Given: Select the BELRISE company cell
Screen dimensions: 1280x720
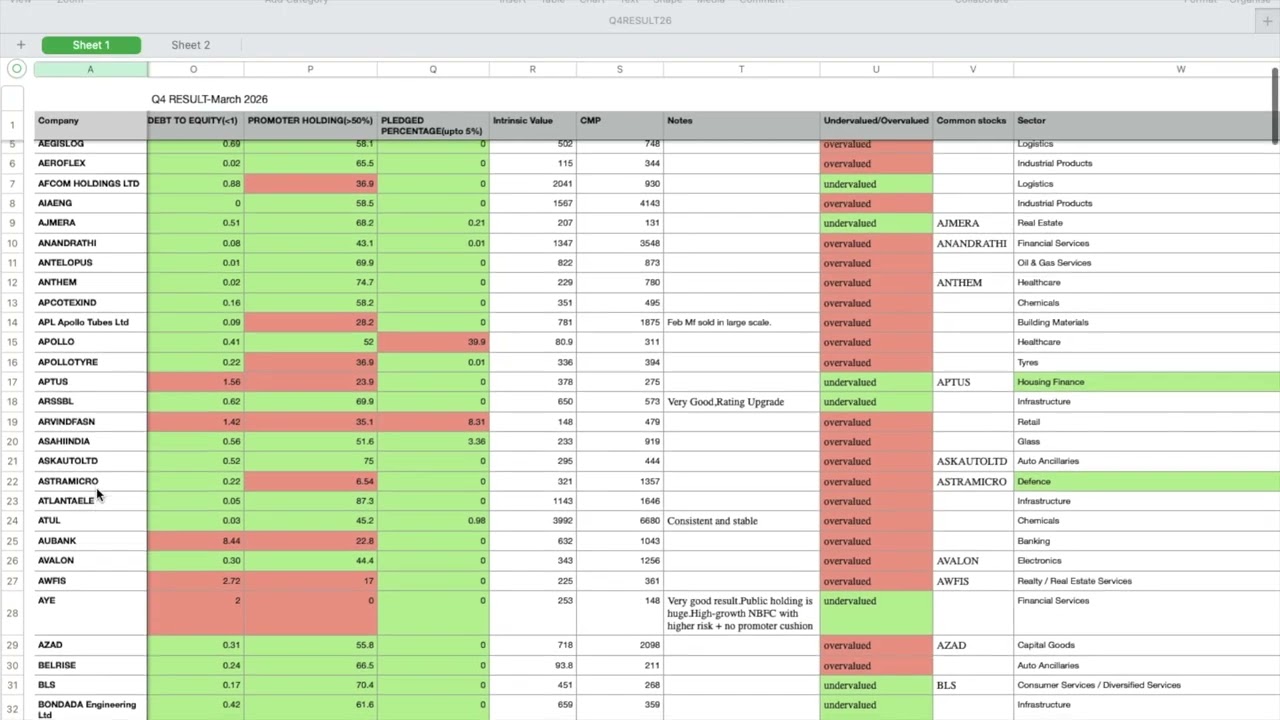Looking at the screenshot, I should coord(90,665).
